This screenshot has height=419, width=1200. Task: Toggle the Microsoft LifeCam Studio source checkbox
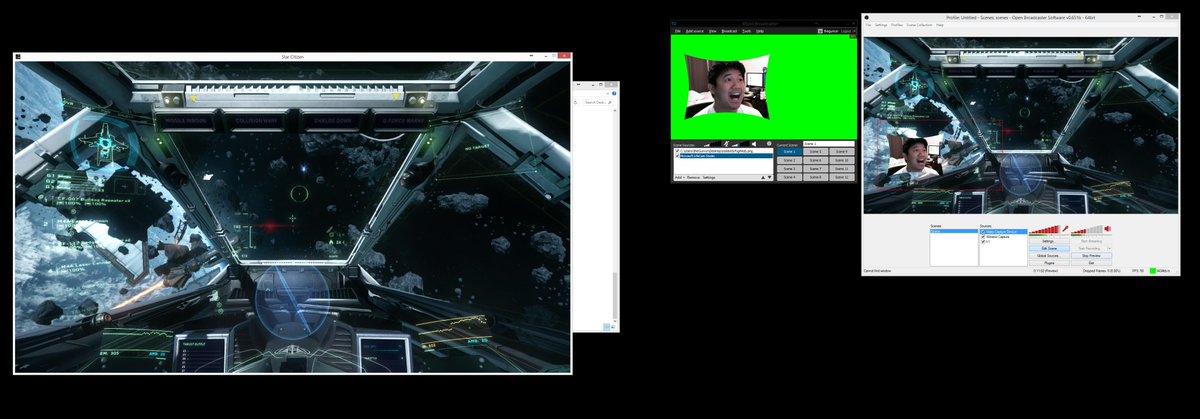[x=677, y=156]
